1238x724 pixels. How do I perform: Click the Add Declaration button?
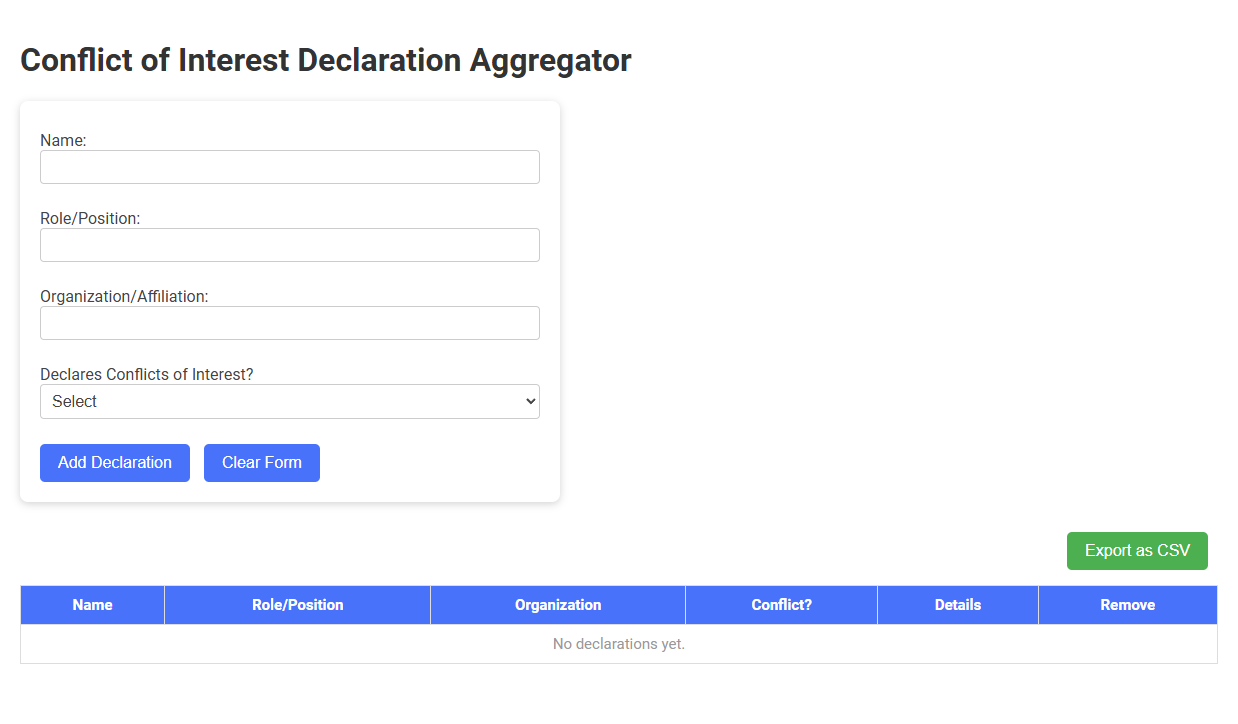[114, 462]
